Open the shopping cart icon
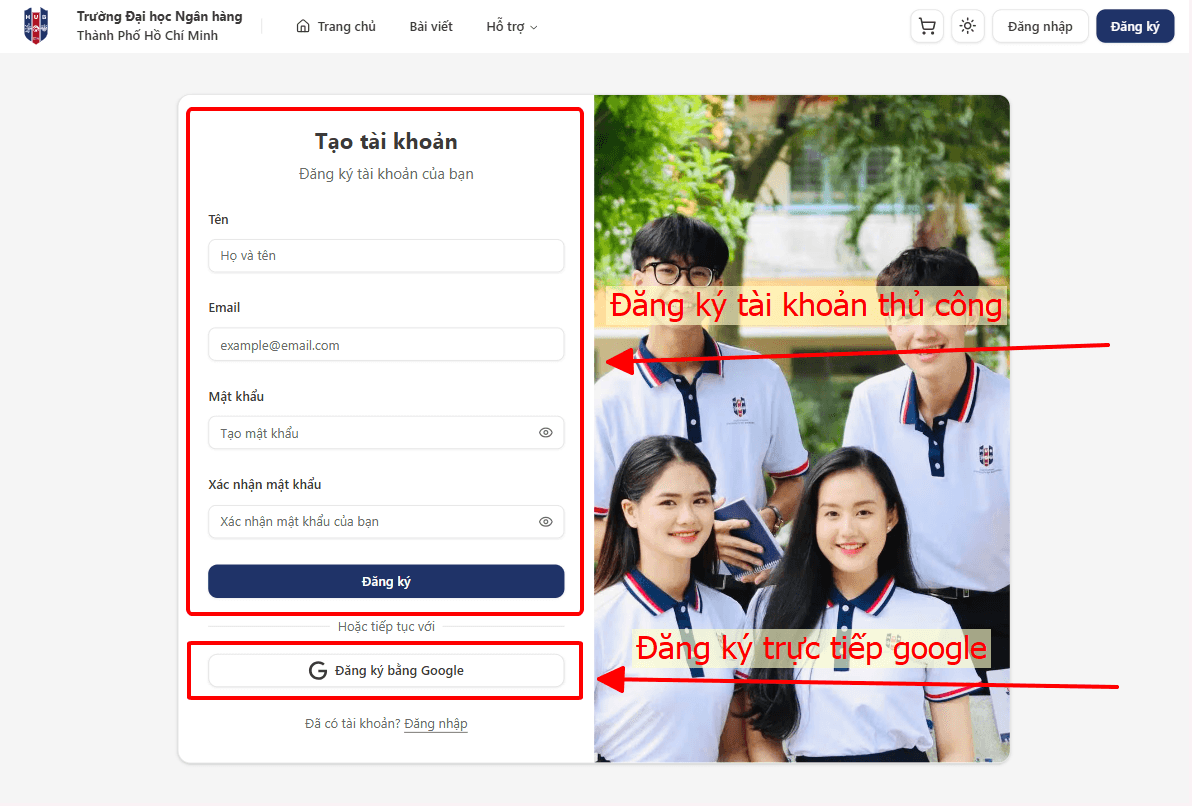 (926, 26)
